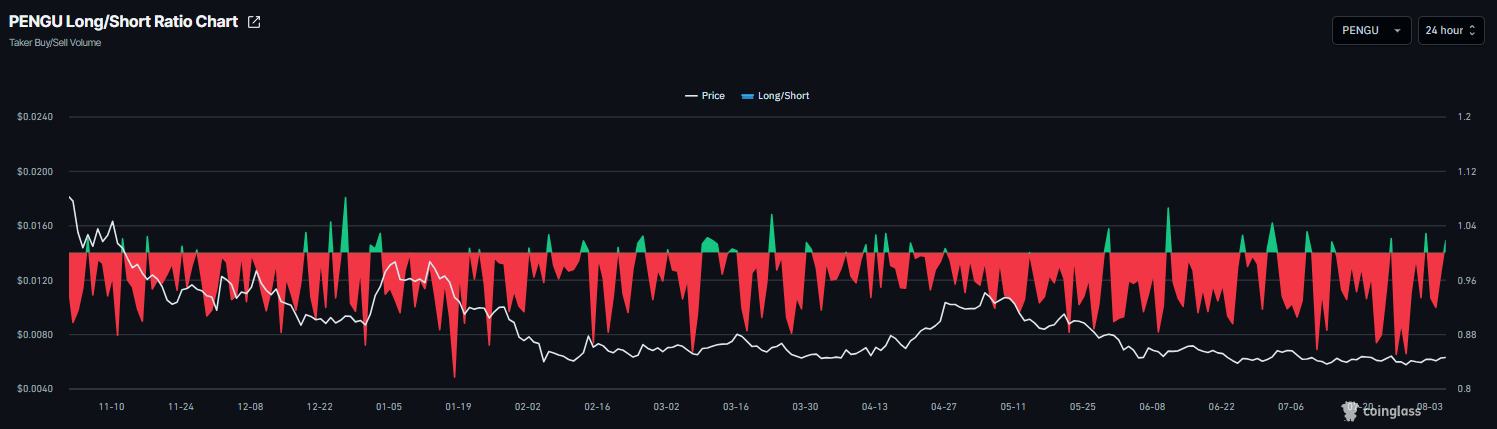Click the 03-16 date label
The height and width of the screenshot is (429, 1497).
(736, 407)
